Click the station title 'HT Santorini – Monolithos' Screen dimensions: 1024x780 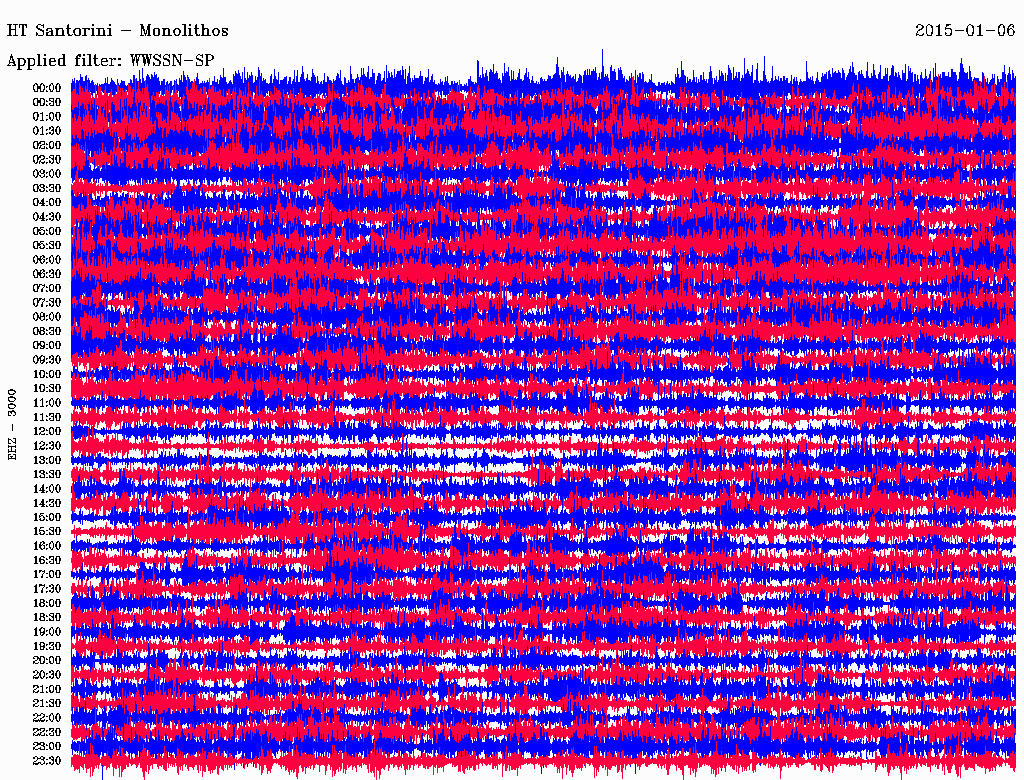pos(118,31)
